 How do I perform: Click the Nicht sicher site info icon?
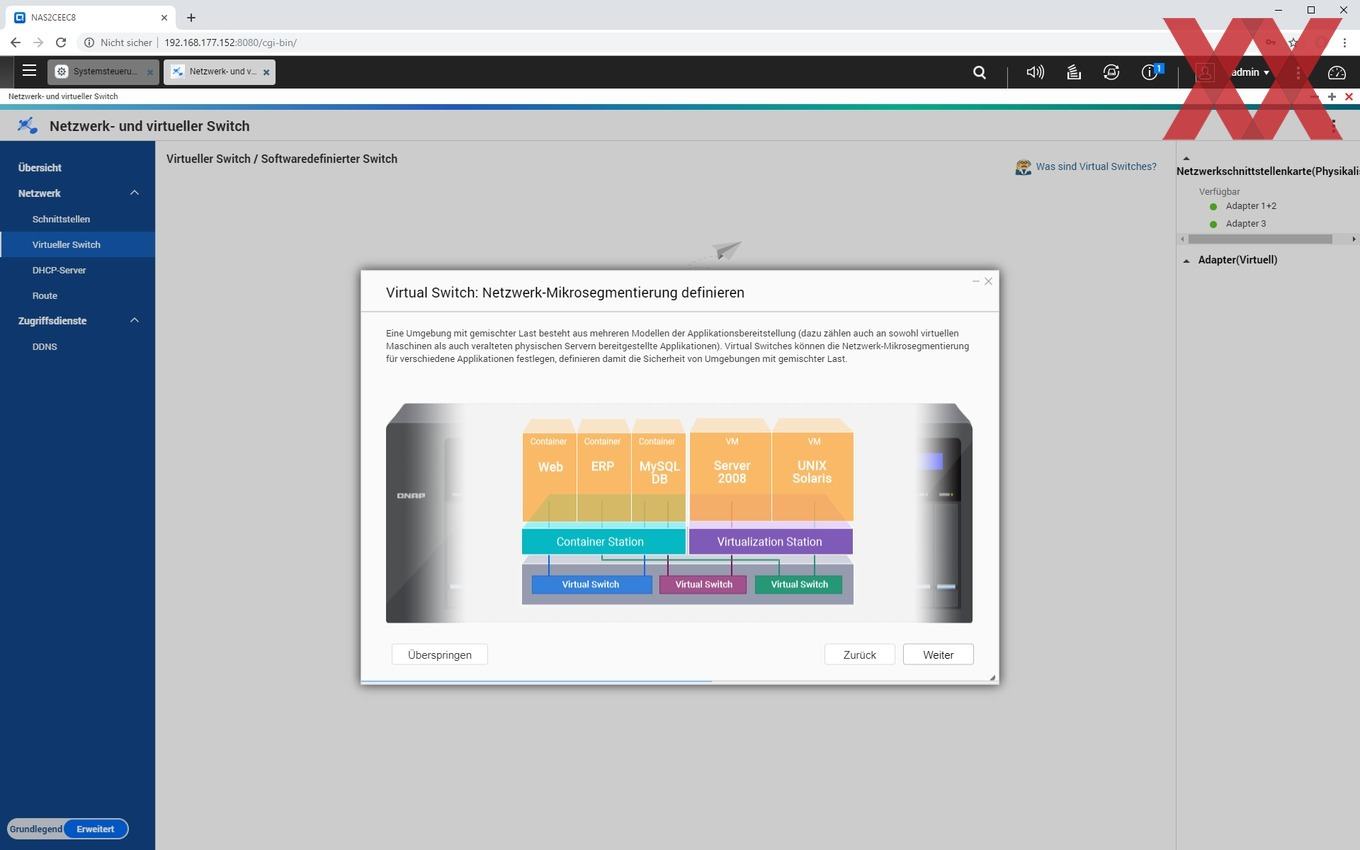click(x=89, y=42)
